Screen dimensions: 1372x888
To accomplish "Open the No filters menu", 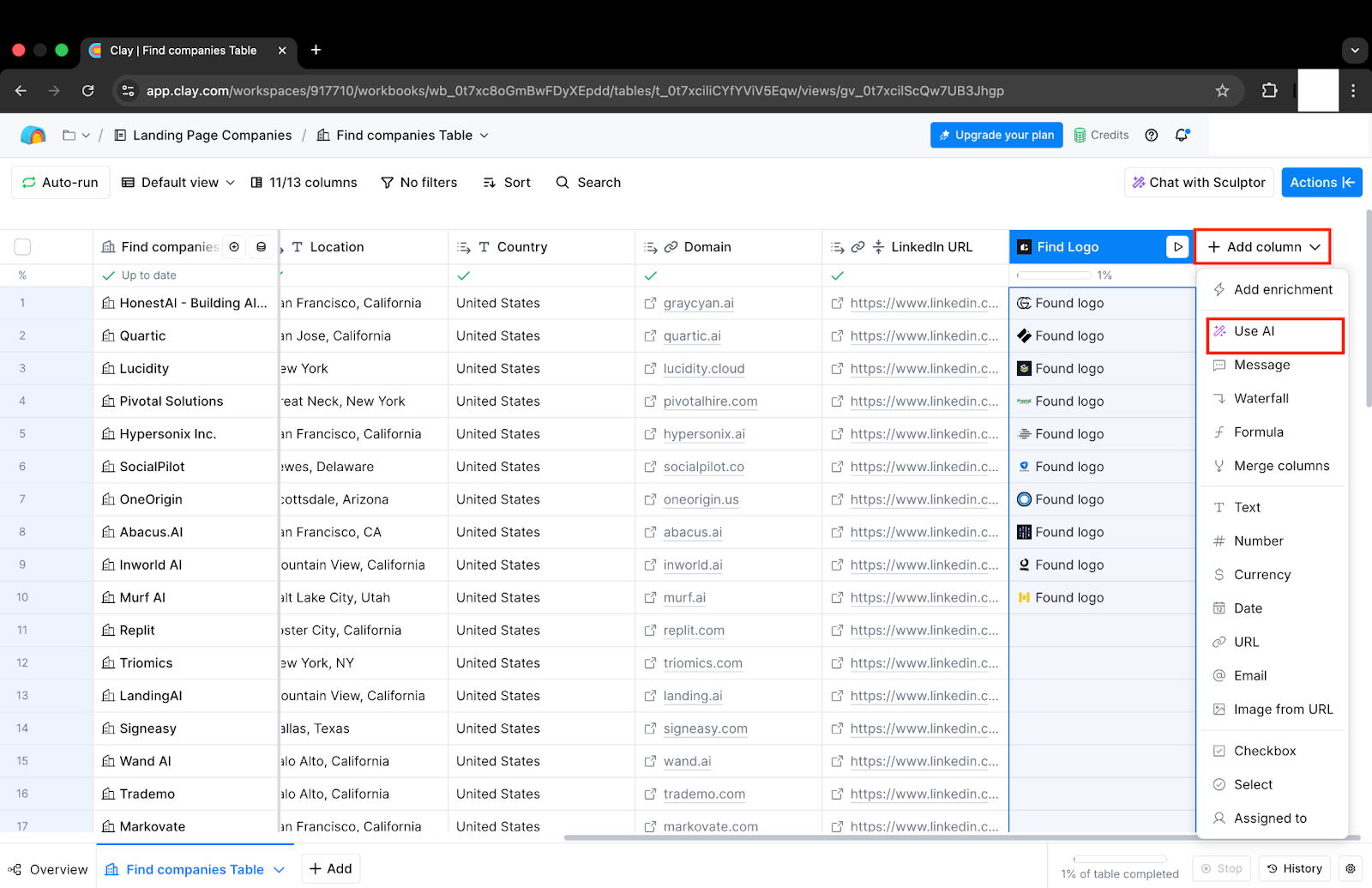I will click(x=418, y=182).
